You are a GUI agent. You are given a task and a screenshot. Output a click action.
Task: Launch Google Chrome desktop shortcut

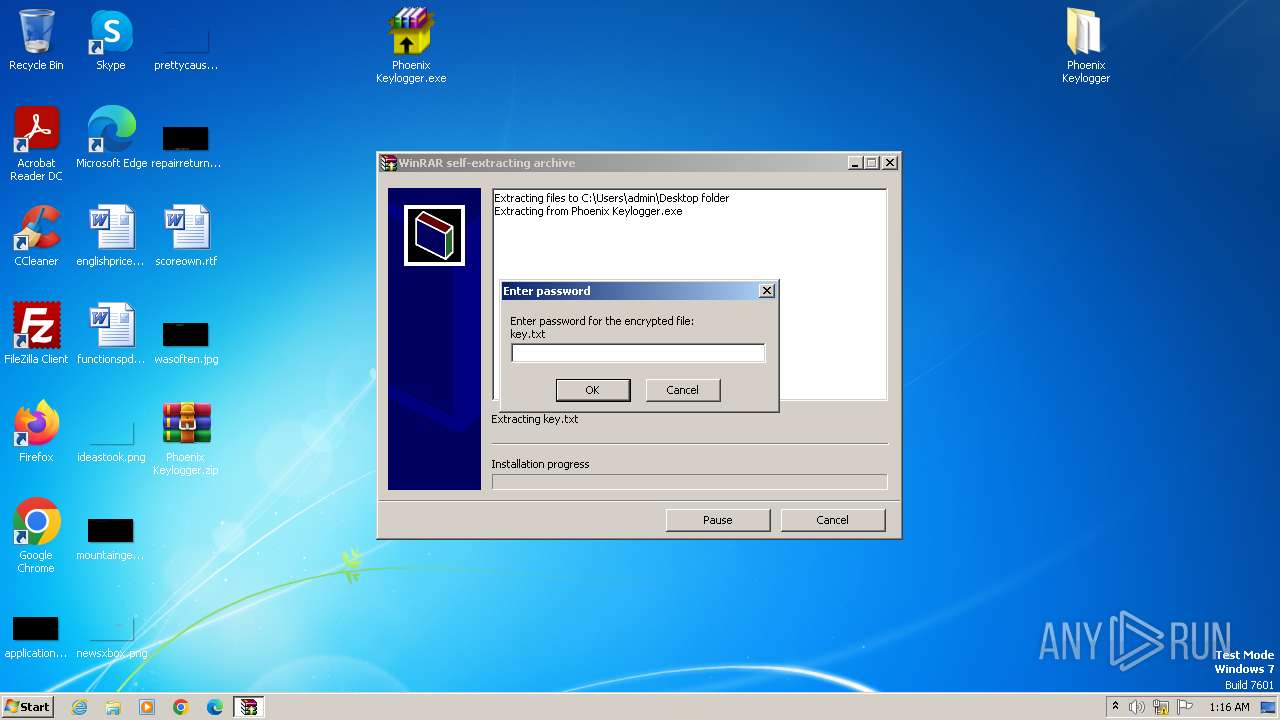click(36, 535)
